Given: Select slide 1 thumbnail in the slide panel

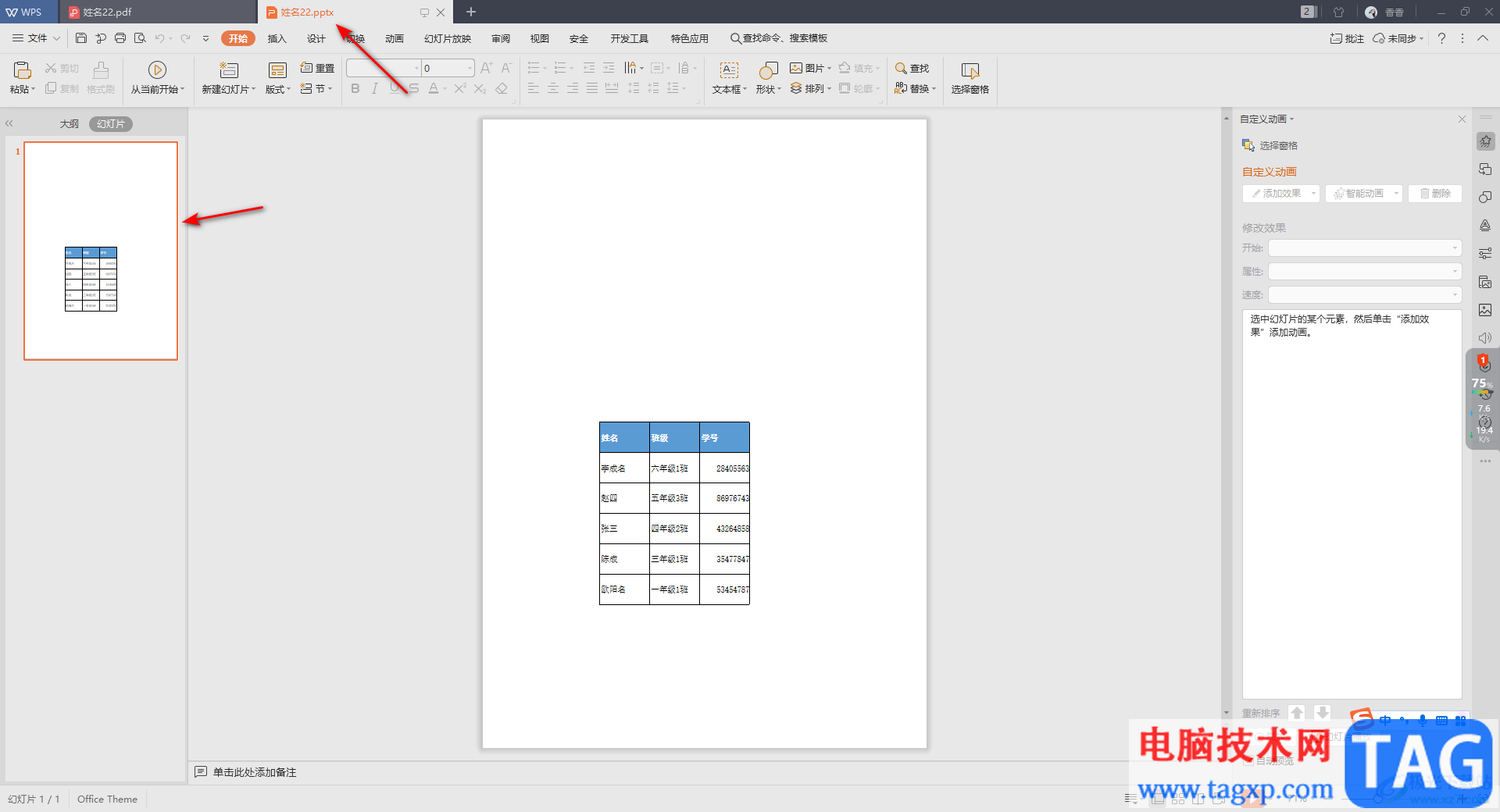Looking at the screenshot, I should click(101, 251).
